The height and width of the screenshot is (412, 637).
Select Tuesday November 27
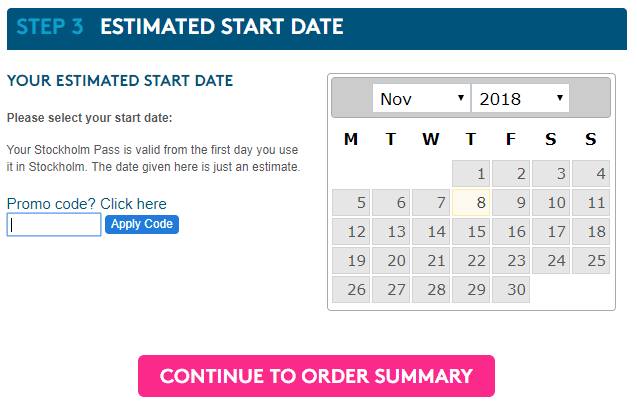390,291
